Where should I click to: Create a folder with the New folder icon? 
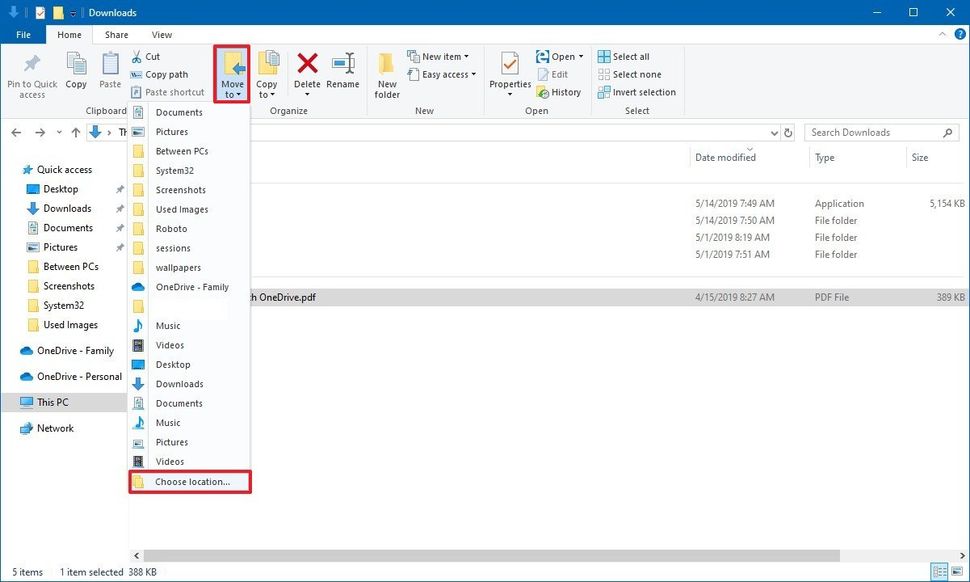click(386, 72)
